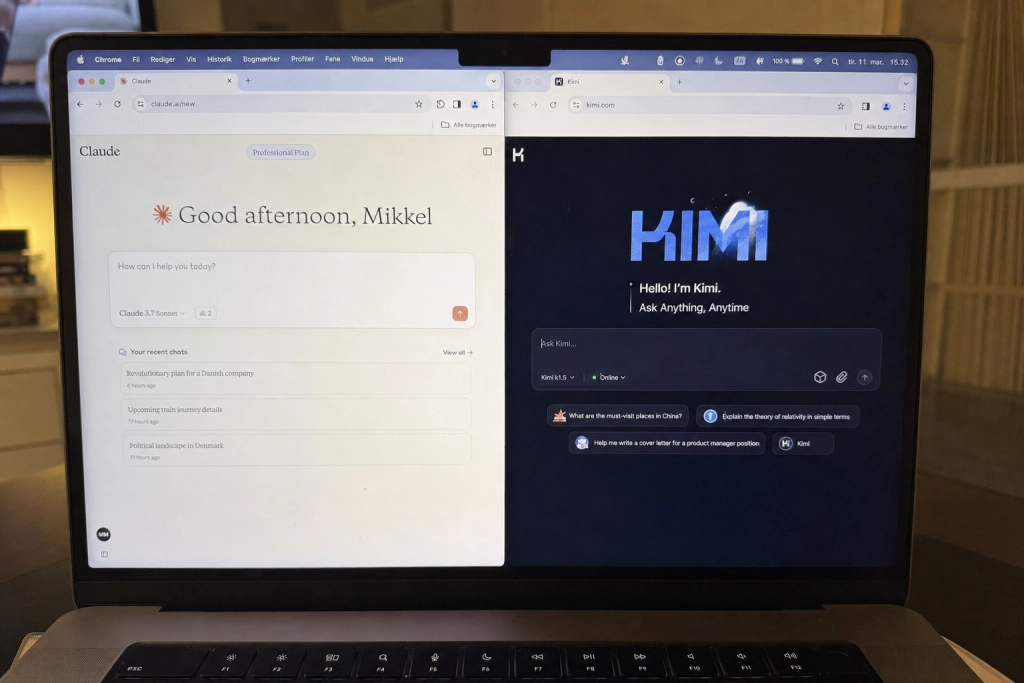Open a new tab in Claude window
The height and width of the screenshot is (683, 1024).
248,81
